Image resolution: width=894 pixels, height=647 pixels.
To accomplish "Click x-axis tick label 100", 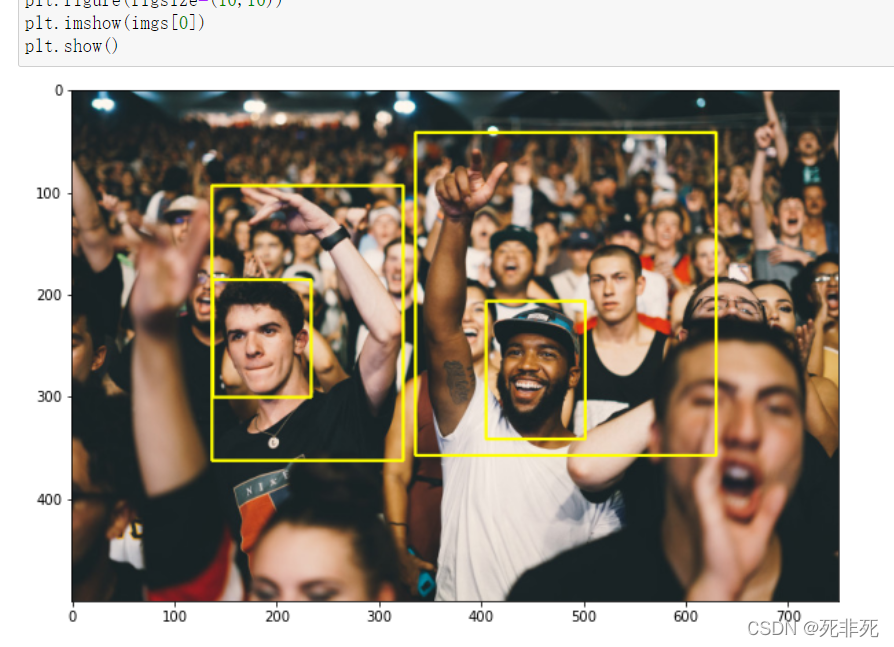I will [x=174, y=616].
